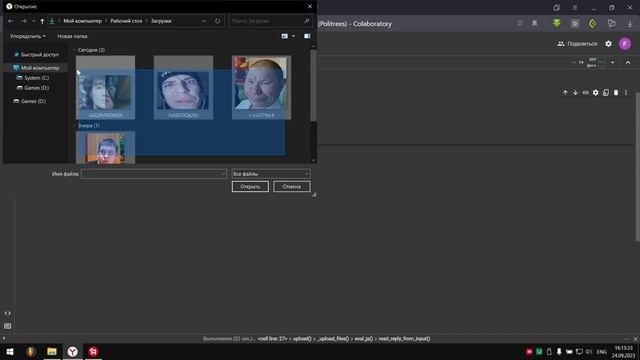640x360 pixels.
Task: Click the Мой компьютер breadcrumb in address bar
Action: 82,21
